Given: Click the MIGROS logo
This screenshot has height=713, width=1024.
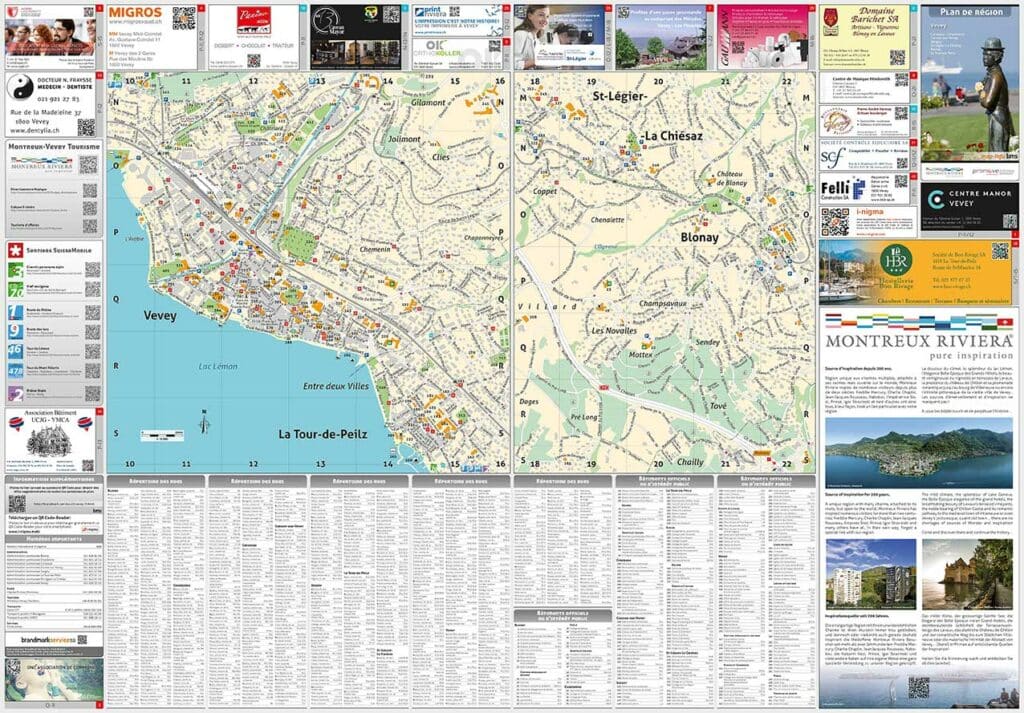Looking at the screenshot, I should [135, 12].
